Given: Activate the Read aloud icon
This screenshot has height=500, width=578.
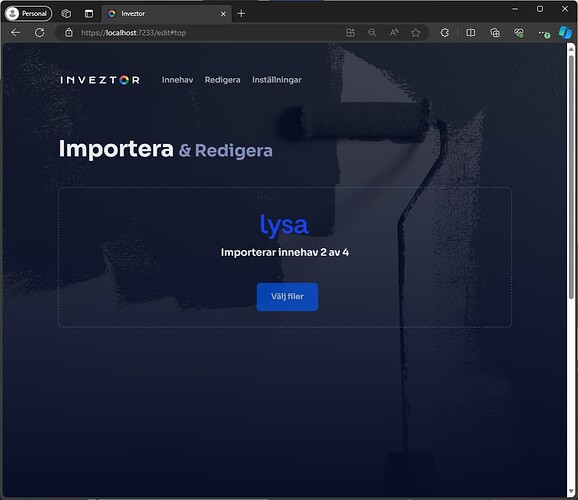Looking at the screenshot, I should 394,33.
